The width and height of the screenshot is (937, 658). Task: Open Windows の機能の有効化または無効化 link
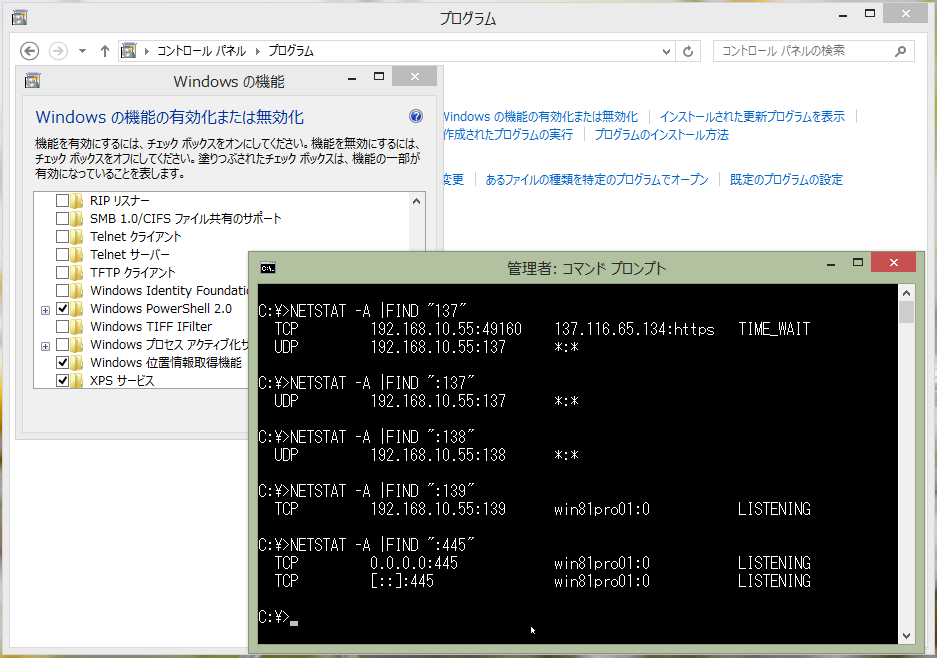540,117
